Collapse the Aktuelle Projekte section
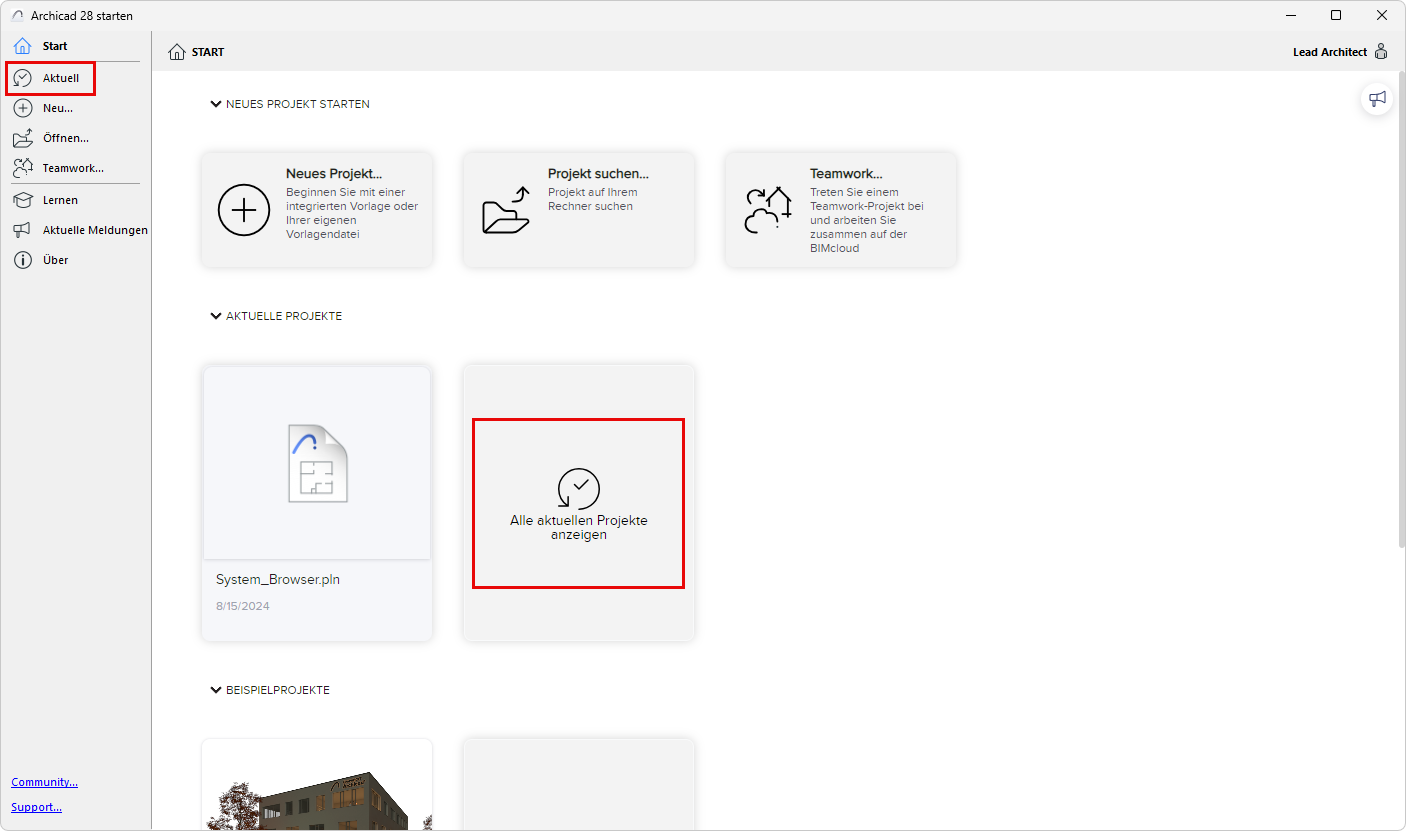Screen dimensions: 1406x831 (x=216, y=316)
